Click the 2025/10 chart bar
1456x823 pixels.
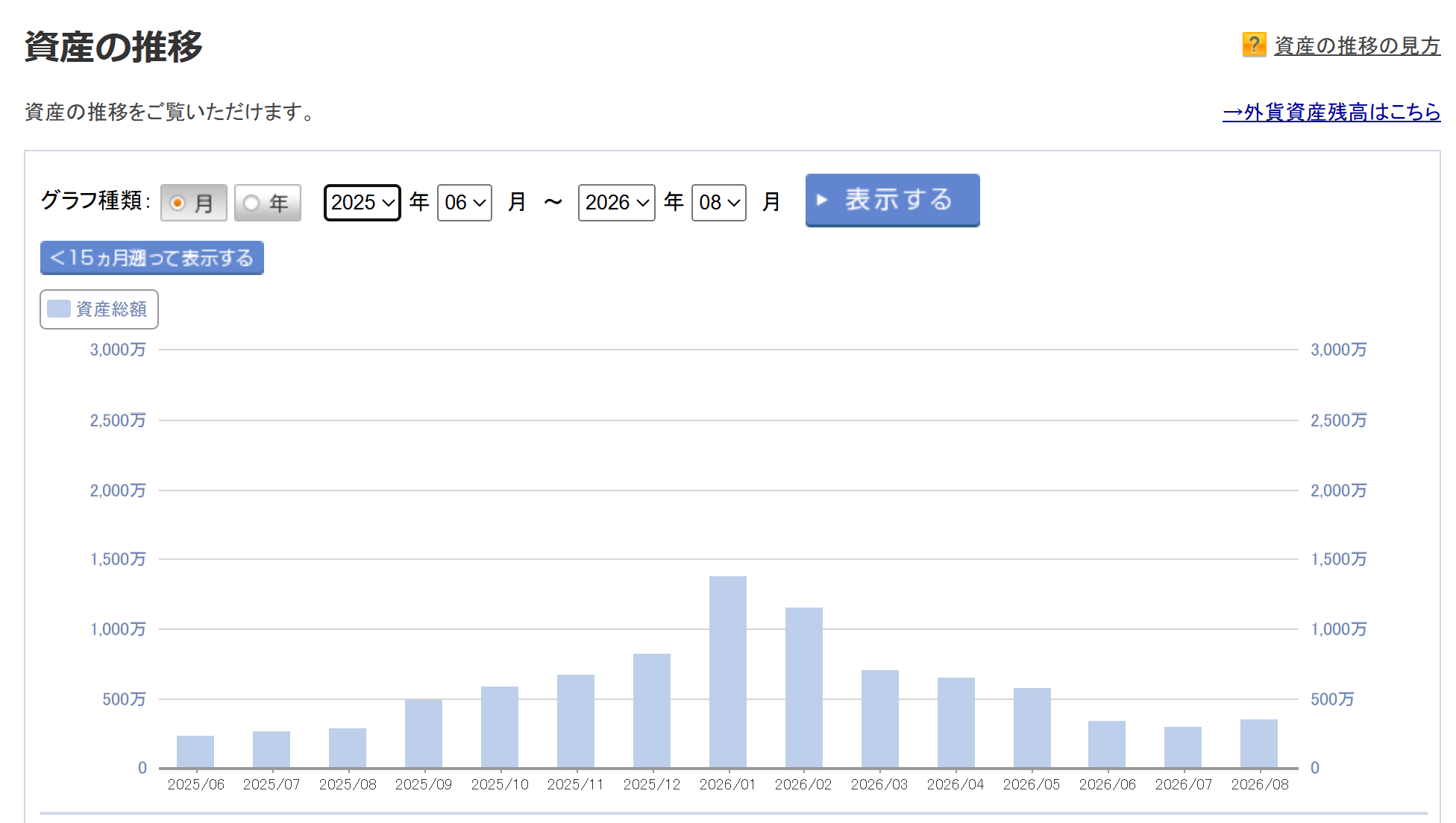[500, 727]
